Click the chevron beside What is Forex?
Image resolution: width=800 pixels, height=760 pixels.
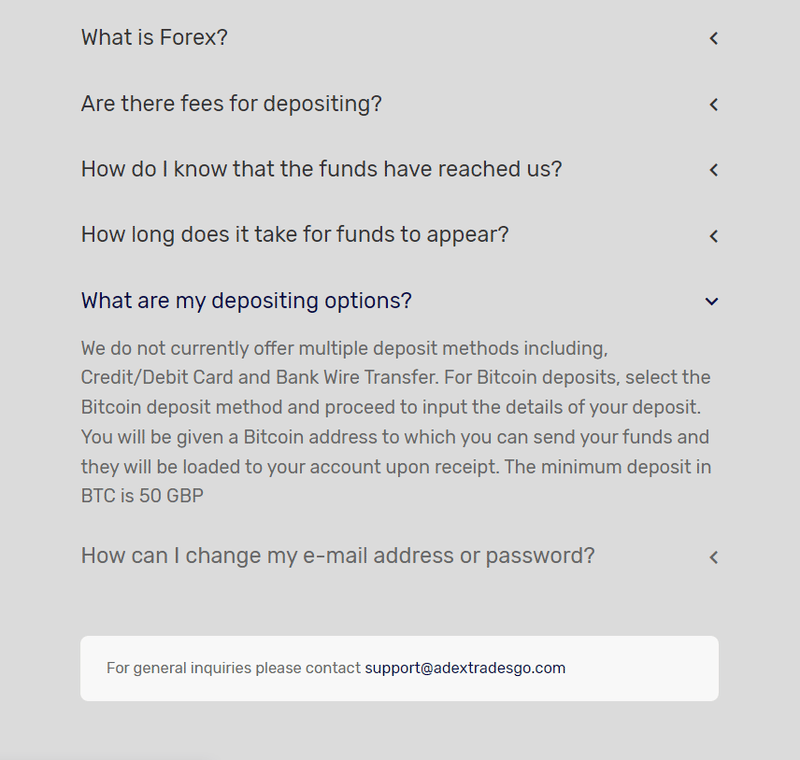pyautogui.click(x=713, y=38)
